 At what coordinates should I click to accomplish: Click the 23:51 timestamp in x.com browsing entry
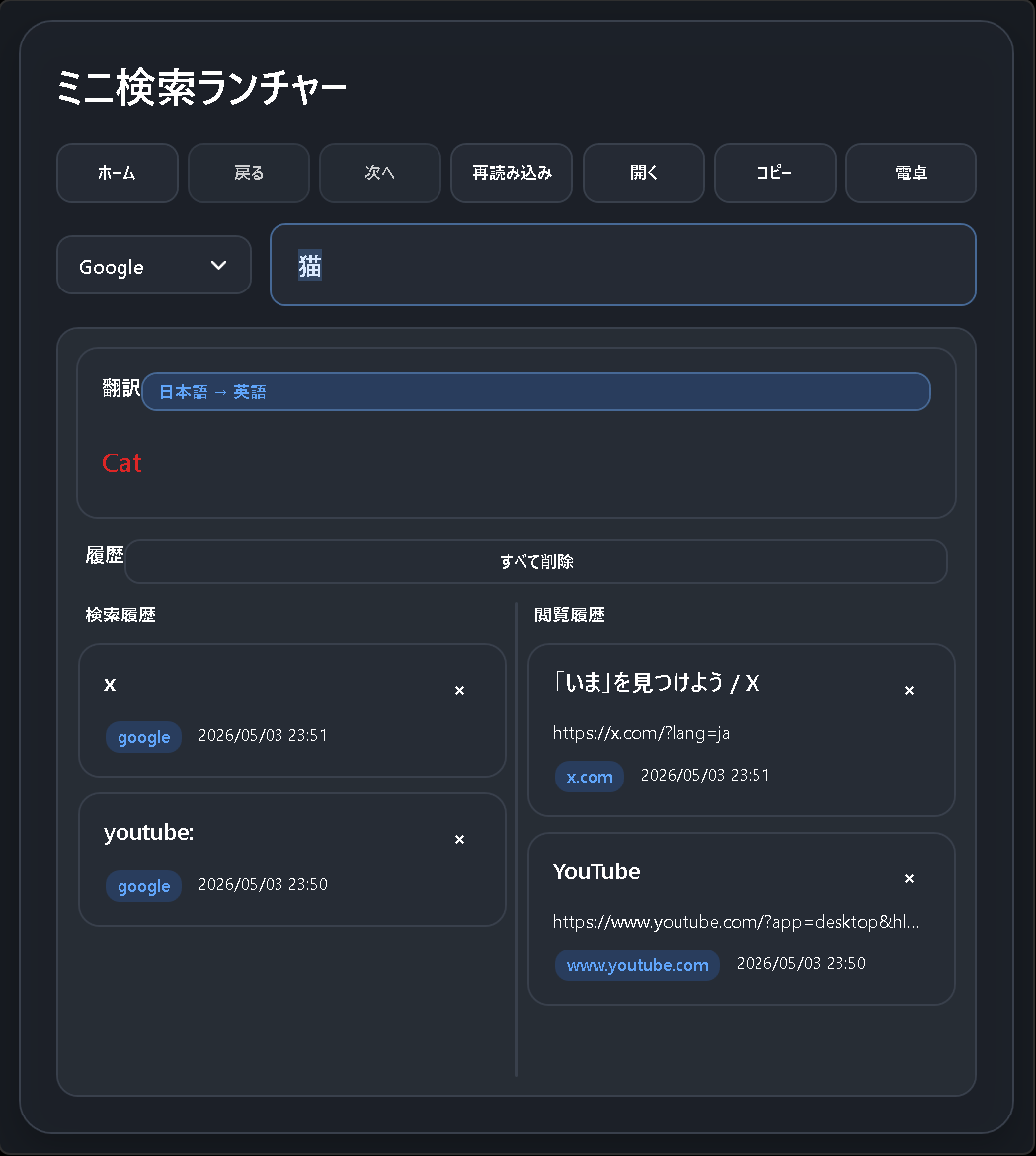[705, 776]
